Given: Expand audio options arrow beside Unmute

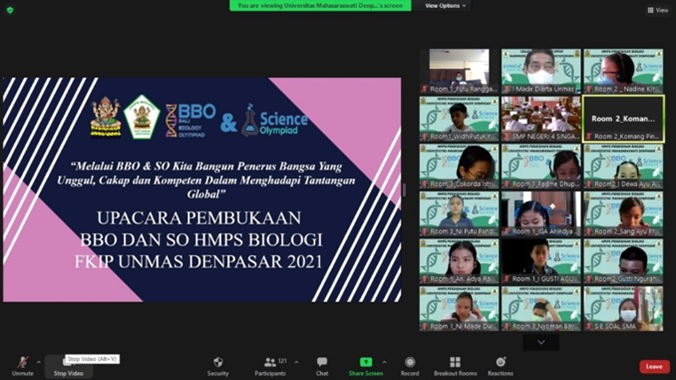Looking at the screenshot, I should 38,362.
